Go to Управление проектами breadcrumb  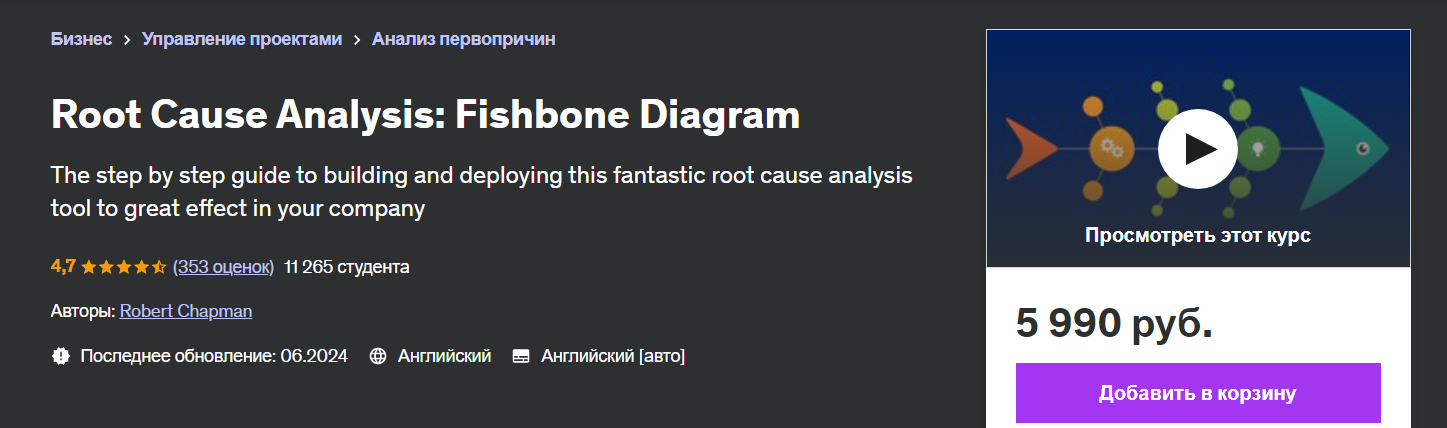(242, 39)
